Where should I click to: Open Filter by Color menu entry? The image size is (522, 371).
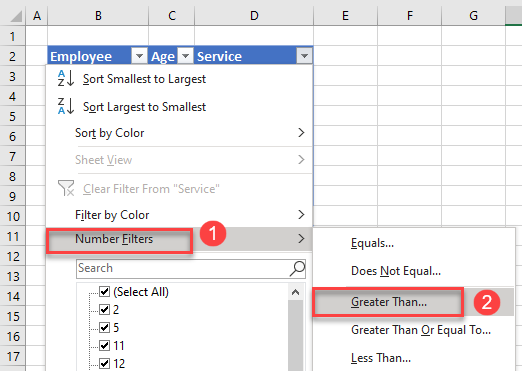[x=179, y=215]
